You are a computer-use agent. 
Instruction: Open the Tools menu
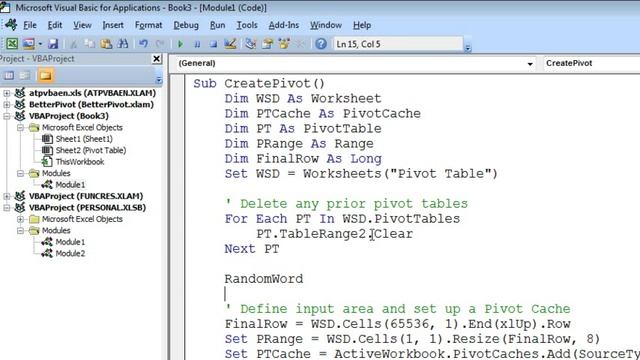pos(247,25)
